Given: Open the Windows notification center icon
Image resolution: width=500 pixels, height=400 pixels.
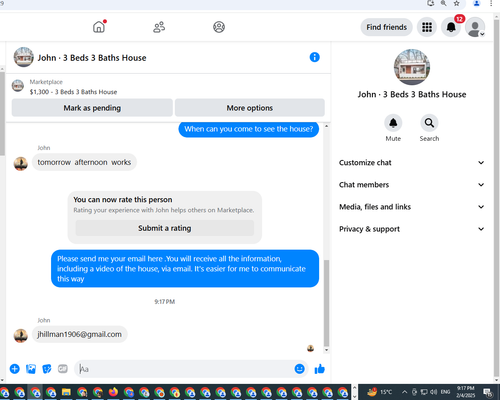Looking at the screenshot, I should coord(488,392).
